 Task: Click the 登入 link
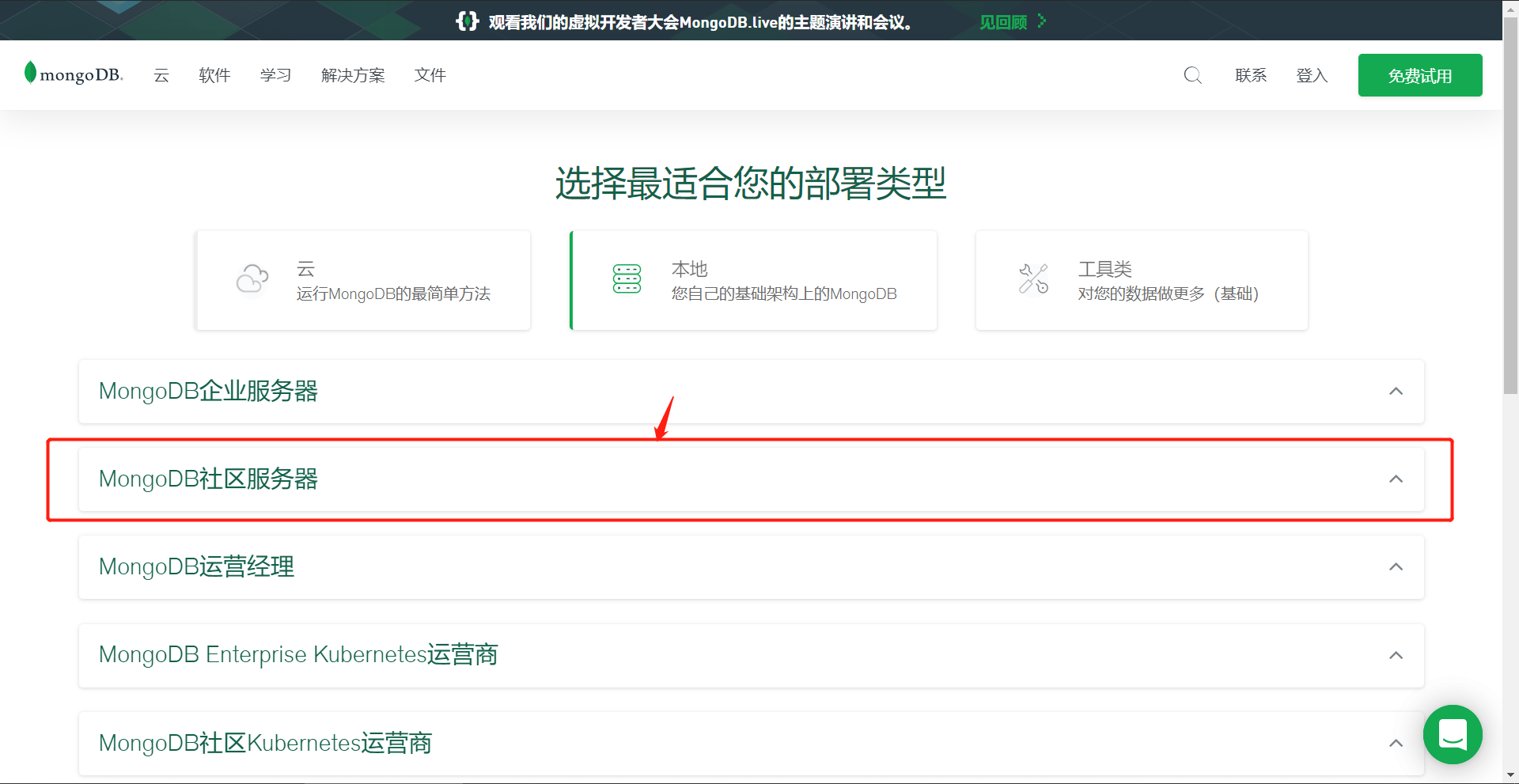pyautogui.click(x=1312, y=75)
